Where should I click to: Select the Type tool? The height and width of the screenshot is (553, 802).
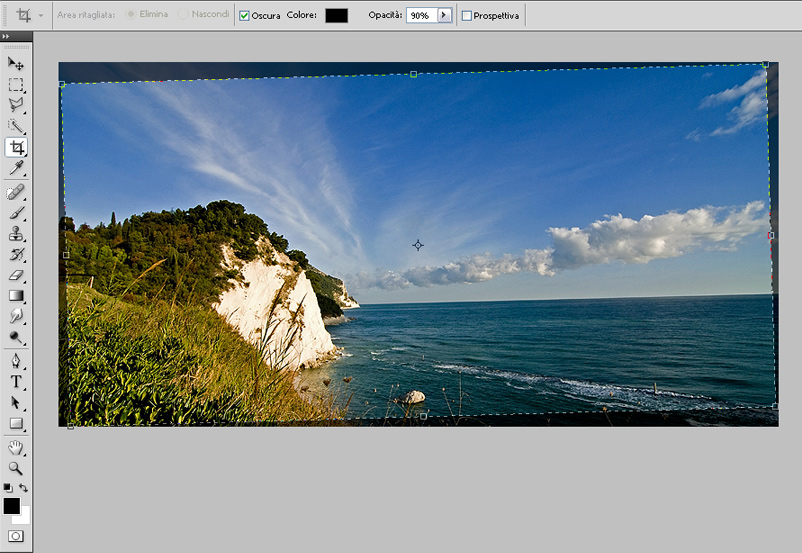click(x=16, y=382)
